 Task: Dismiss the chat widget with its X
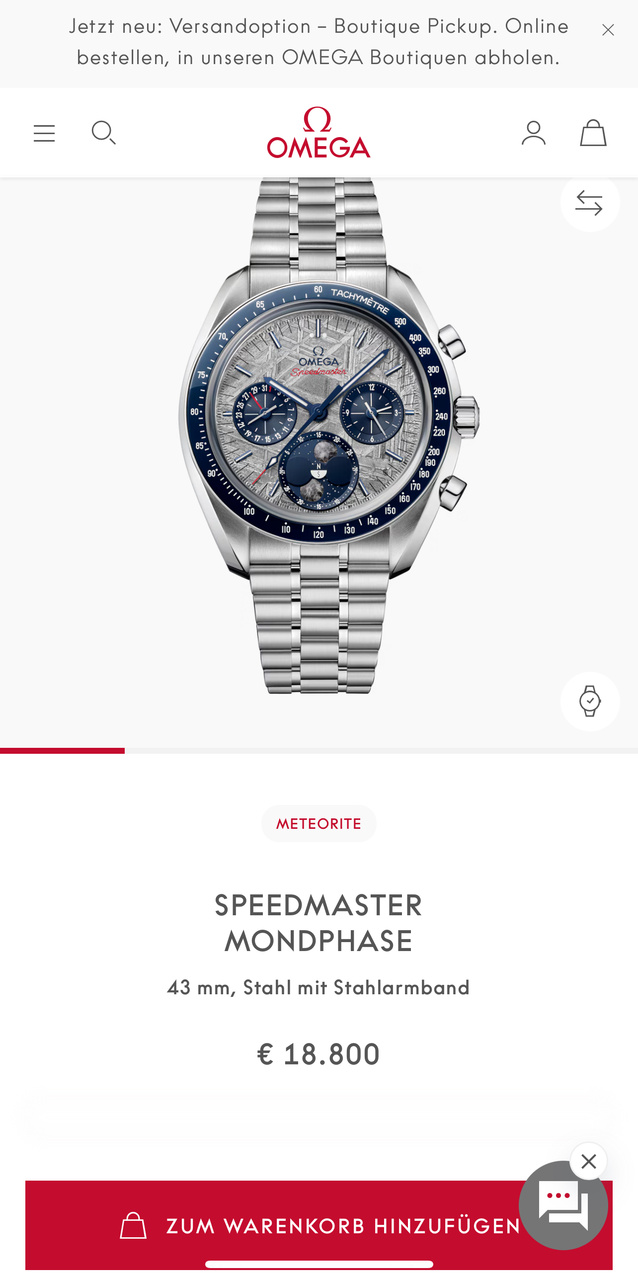589,1161
